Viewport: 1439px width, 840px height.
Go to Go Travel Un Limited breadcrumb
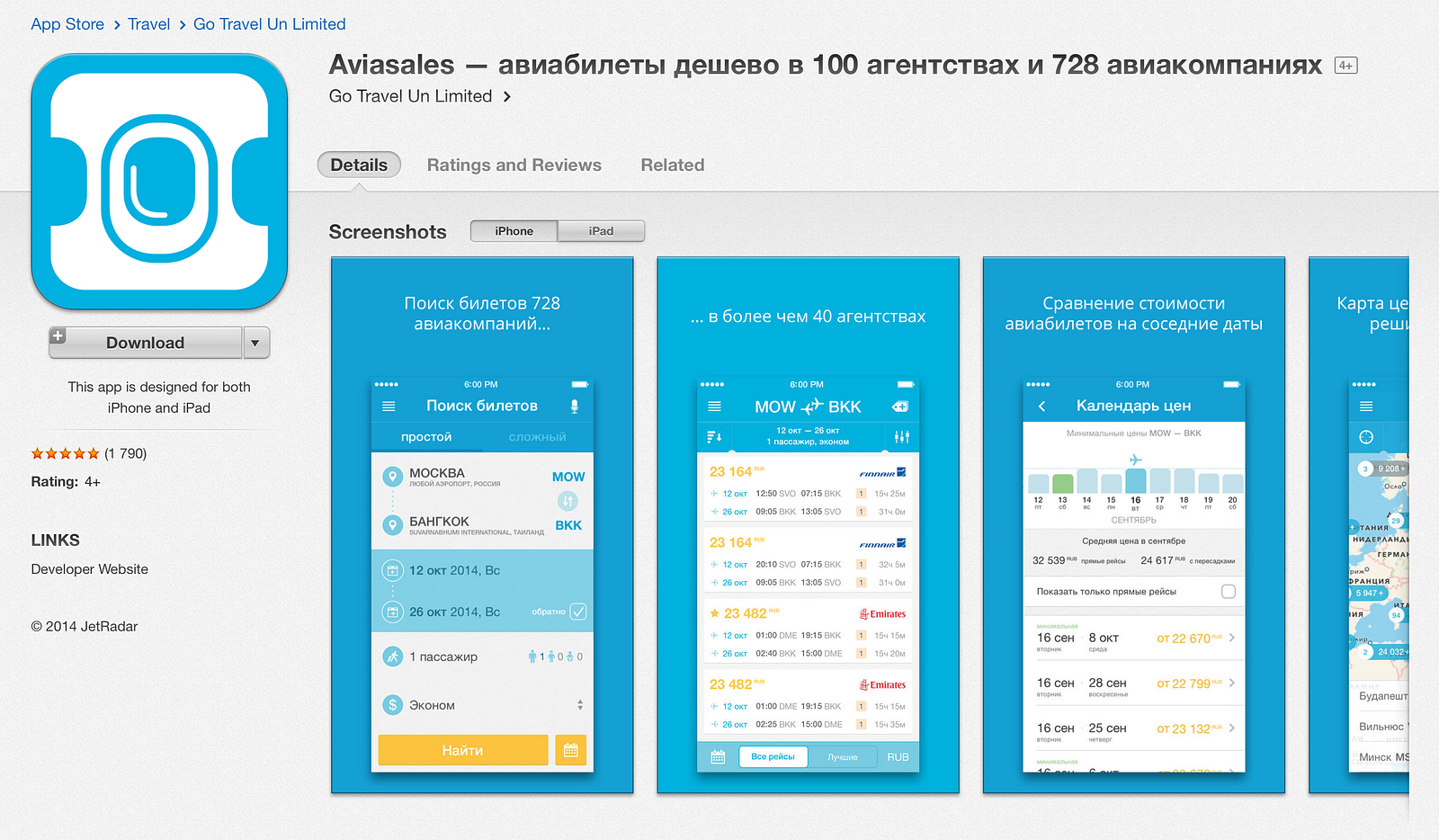pyautogui.click(x=270, y=24)
